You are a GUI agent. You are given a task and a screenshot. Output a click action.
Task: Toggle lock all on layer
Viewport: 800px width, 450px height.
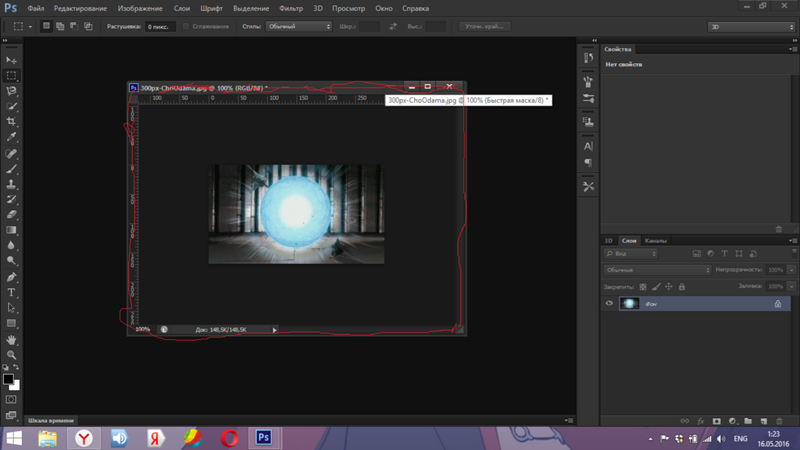tap(682, 287)
